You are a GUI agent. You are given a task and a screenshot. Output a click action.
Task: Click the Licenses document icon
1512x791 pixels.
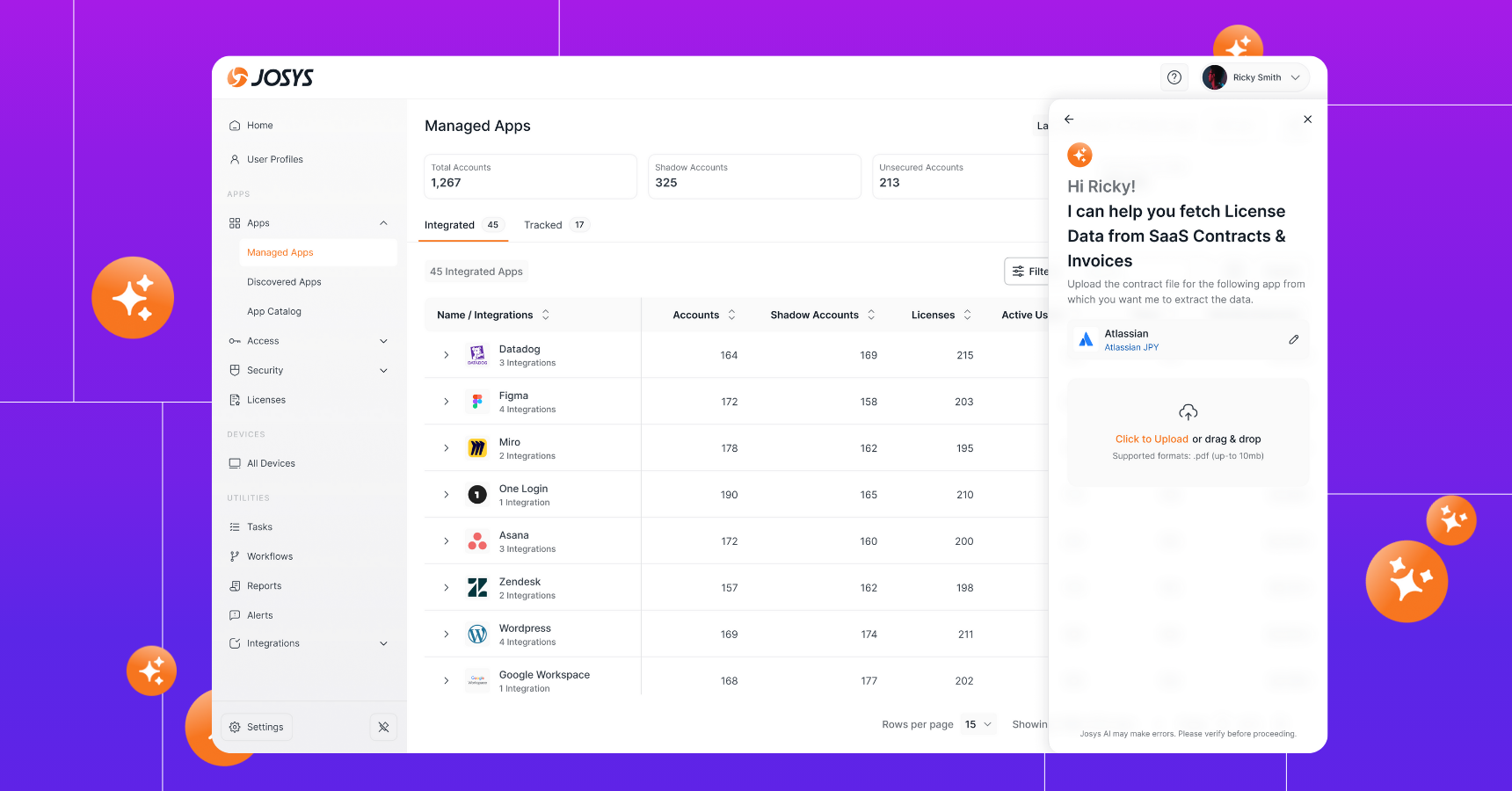tap(235, 400)
